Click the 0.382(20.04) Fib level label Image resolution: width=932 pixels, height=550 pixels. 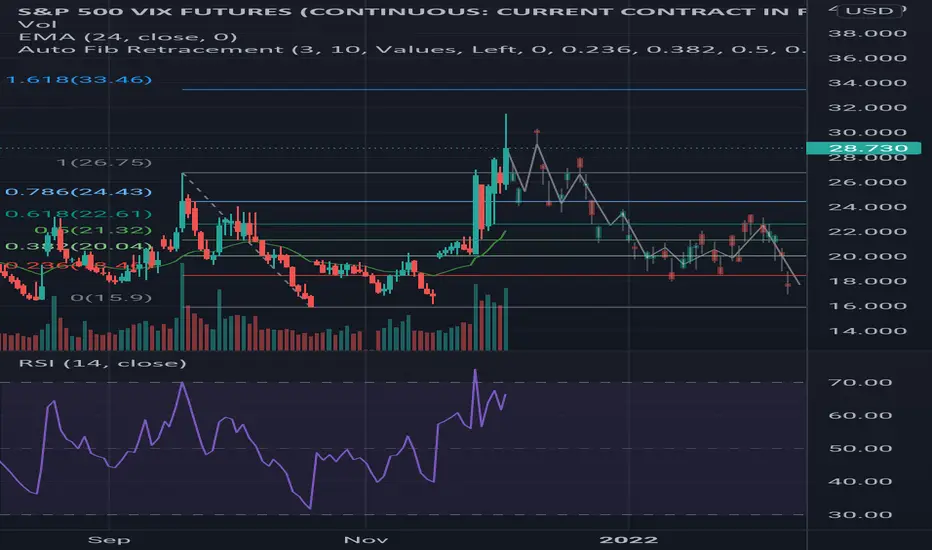78,246
